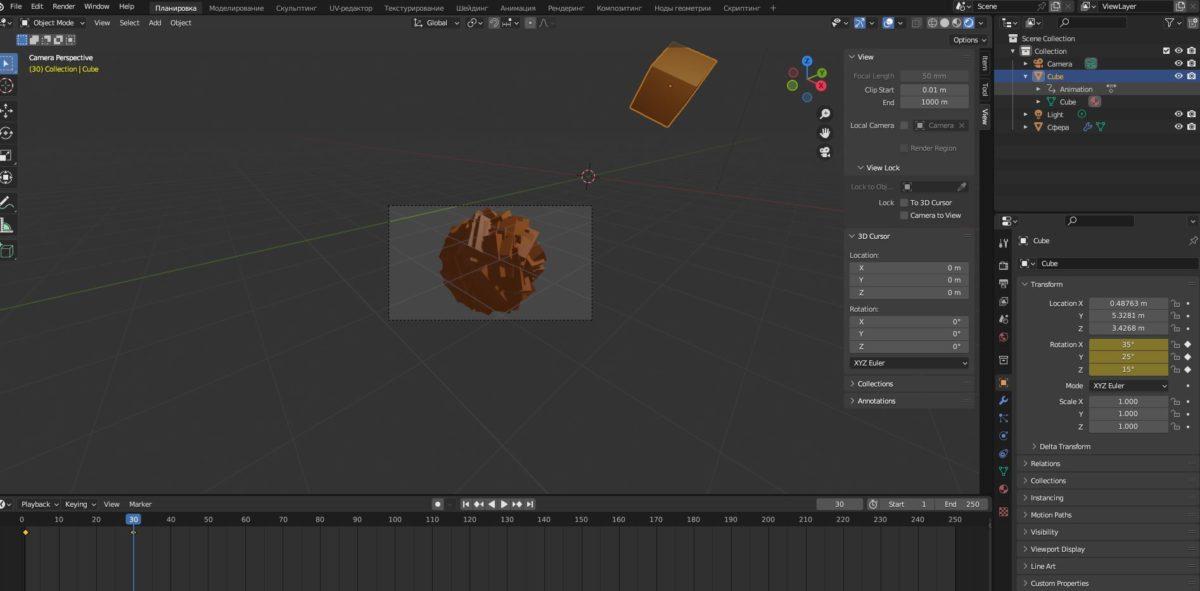Enable Lock To 3D Cursor checkbox
The height and width of the screenshot is (591, 1200).
(904, 202)
